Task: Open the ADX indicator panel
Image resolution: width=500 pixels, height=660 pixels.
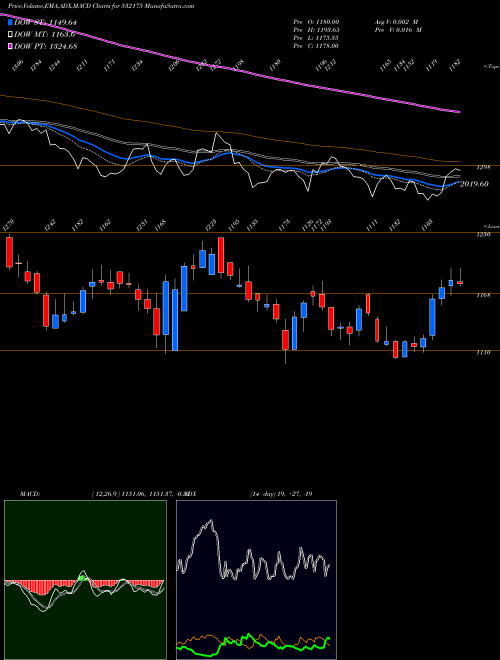Action: tap(256, 580)
